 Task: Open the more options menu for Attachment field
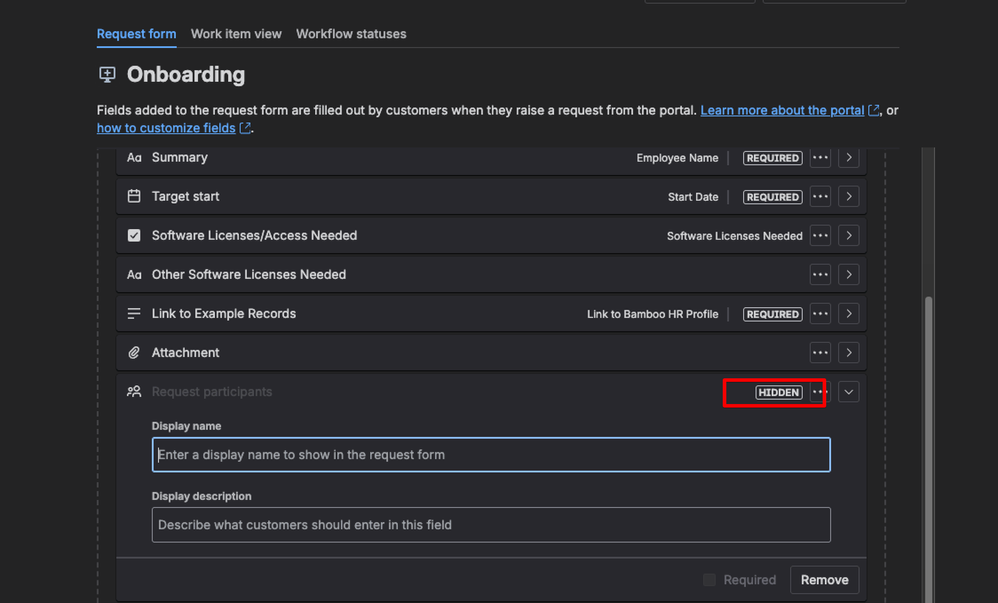coord(819,352)
